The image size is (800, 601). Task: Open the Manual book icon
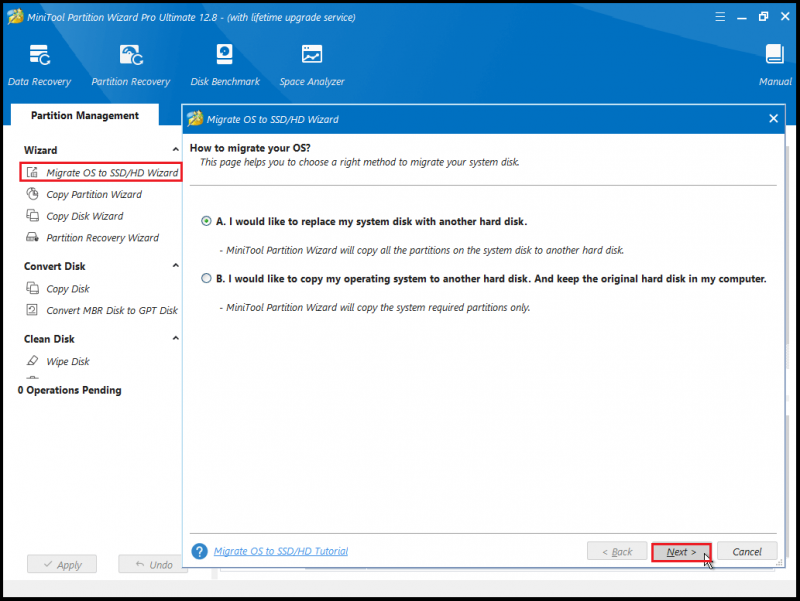(774, 65)
